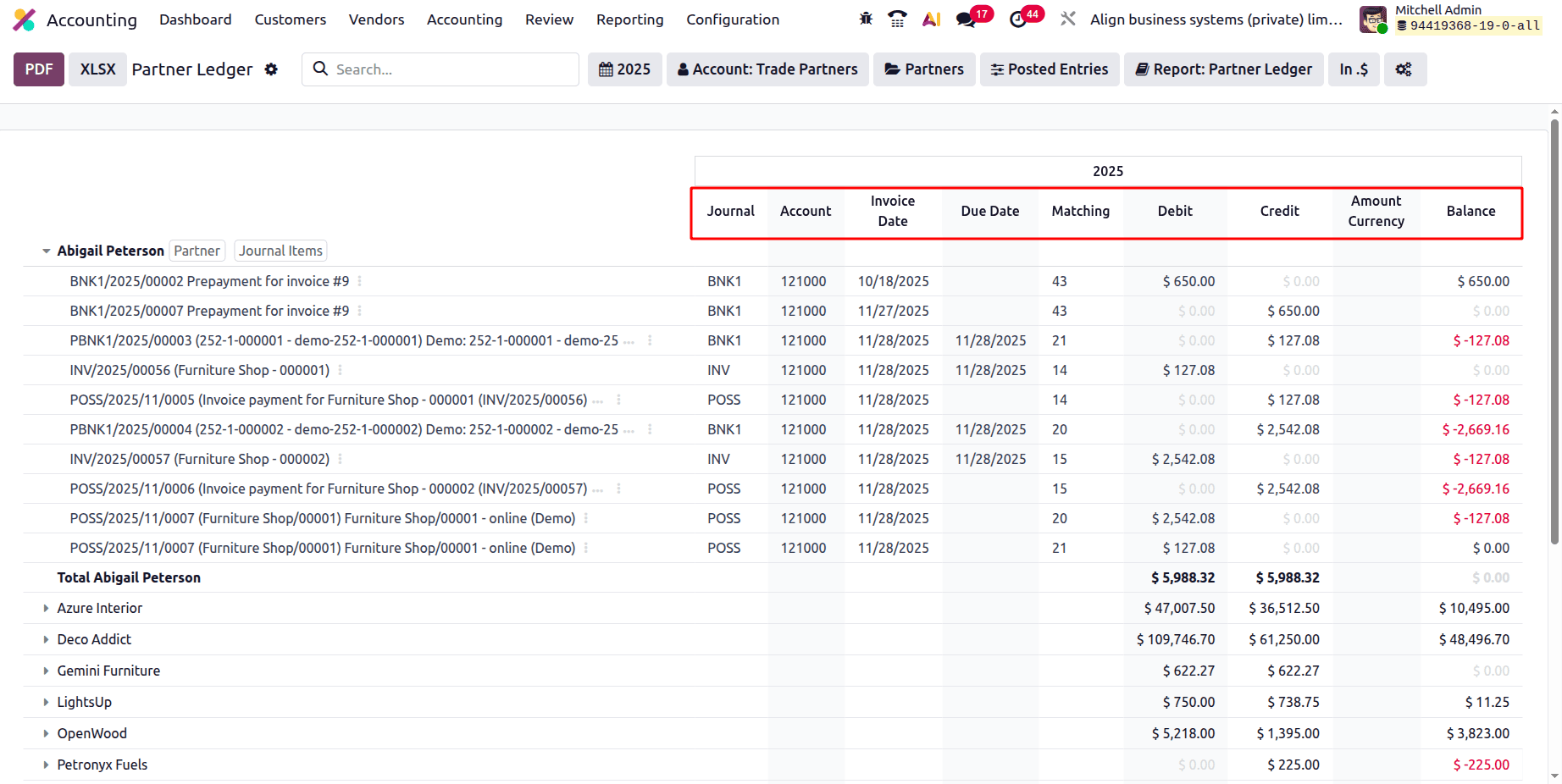1562x784 pixels.
Task: Open the Review menu
Action: 549,19
